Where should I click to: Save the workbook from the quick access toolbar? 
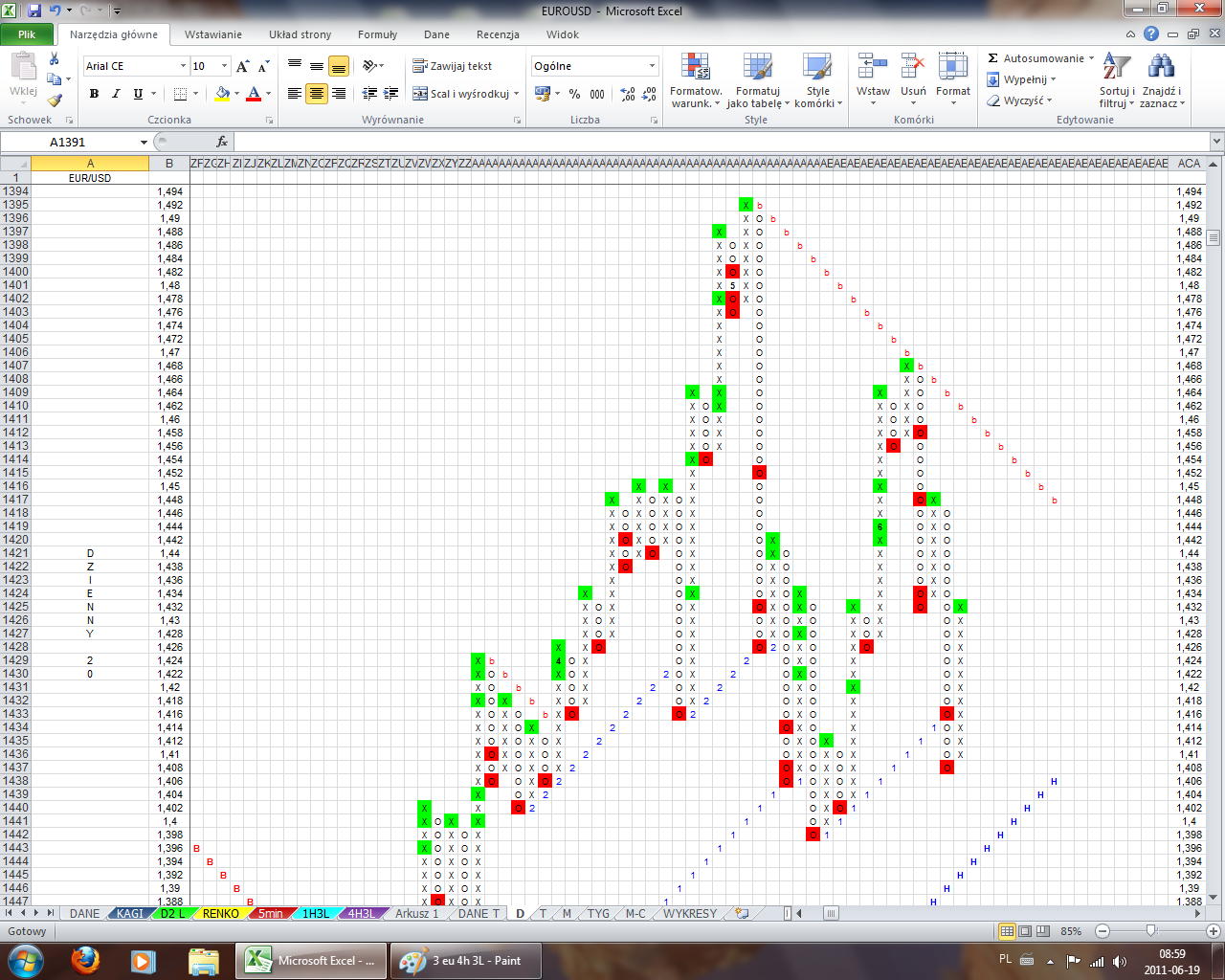34,11
